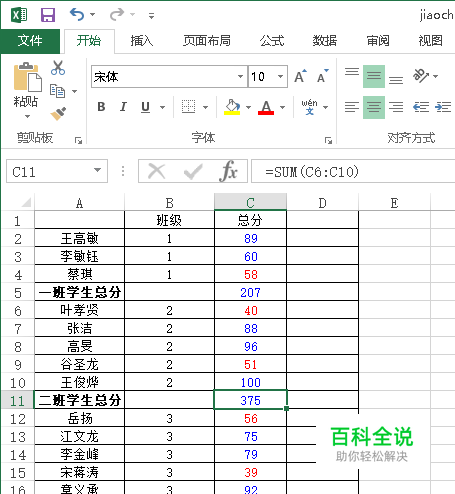This screenshot has height=494, width=455.
Task: Expand the Name Box dropdown
Action: point(97,170)
